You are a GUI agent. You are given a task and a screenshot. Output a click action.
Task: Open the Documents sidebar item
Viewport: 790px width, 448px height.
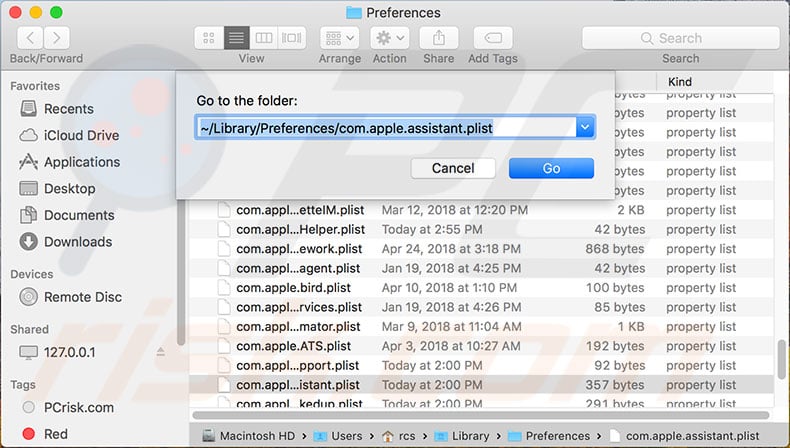(67, 216)
